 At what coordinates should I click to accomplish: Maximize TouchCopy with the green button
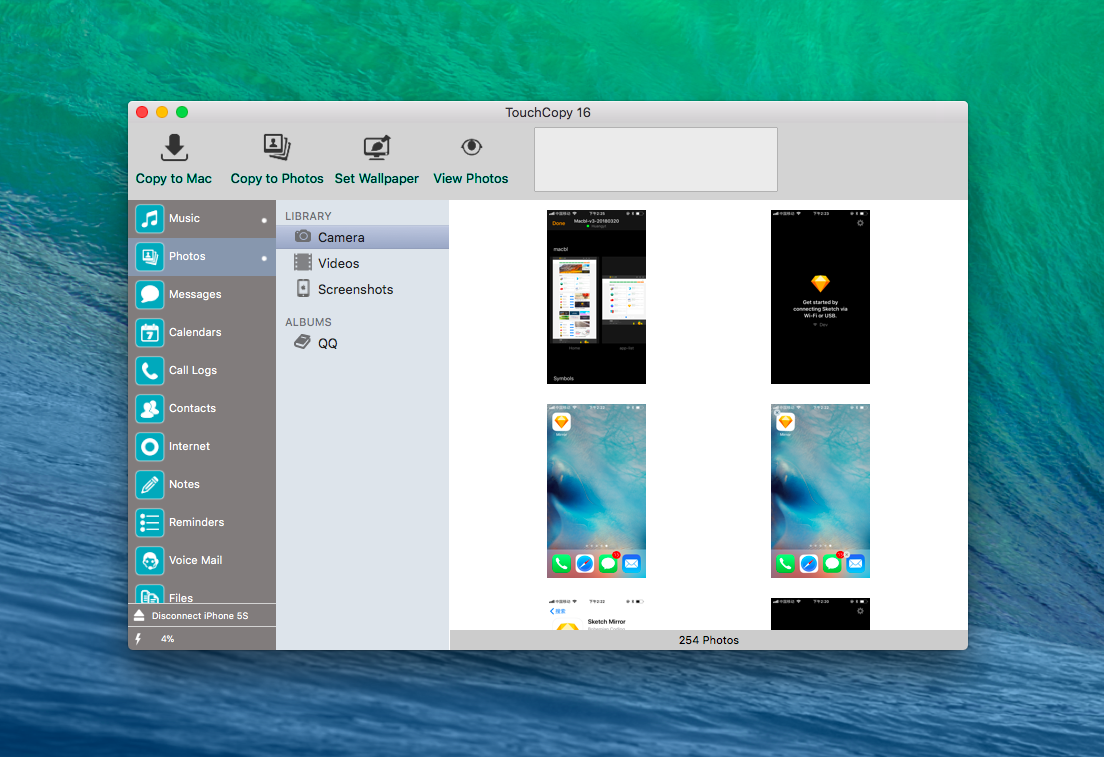(182, 112)
